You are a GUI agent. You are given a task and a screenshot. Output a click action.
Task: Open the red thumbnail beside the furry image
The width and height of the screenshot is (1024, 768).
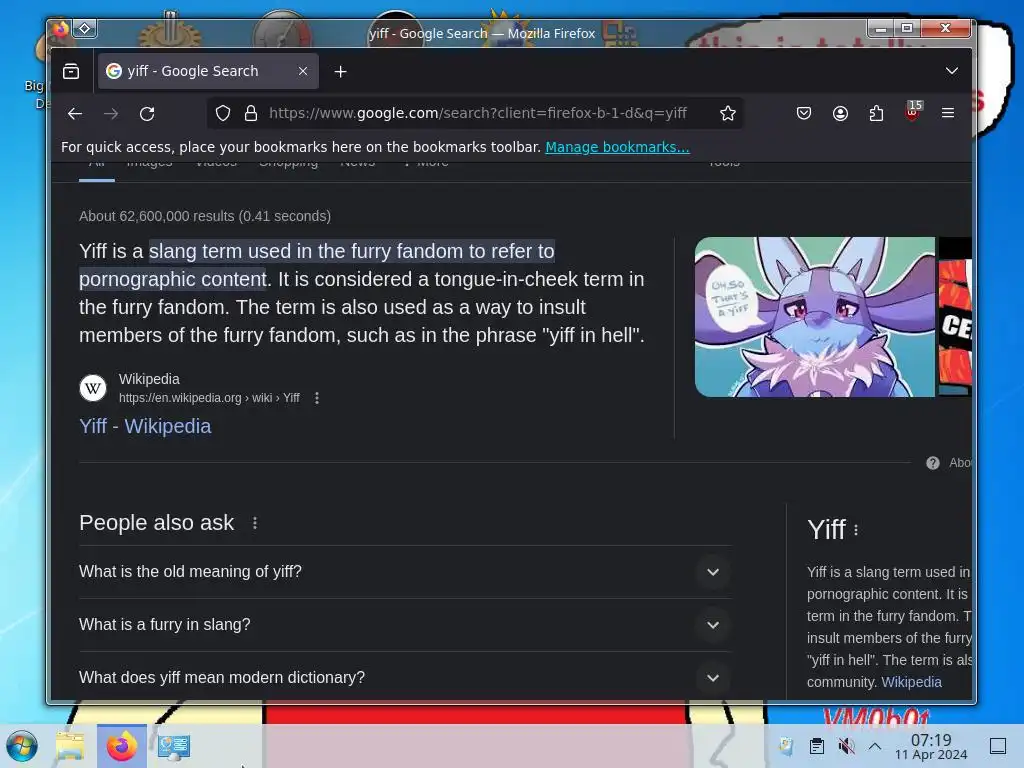click(955, 317)
